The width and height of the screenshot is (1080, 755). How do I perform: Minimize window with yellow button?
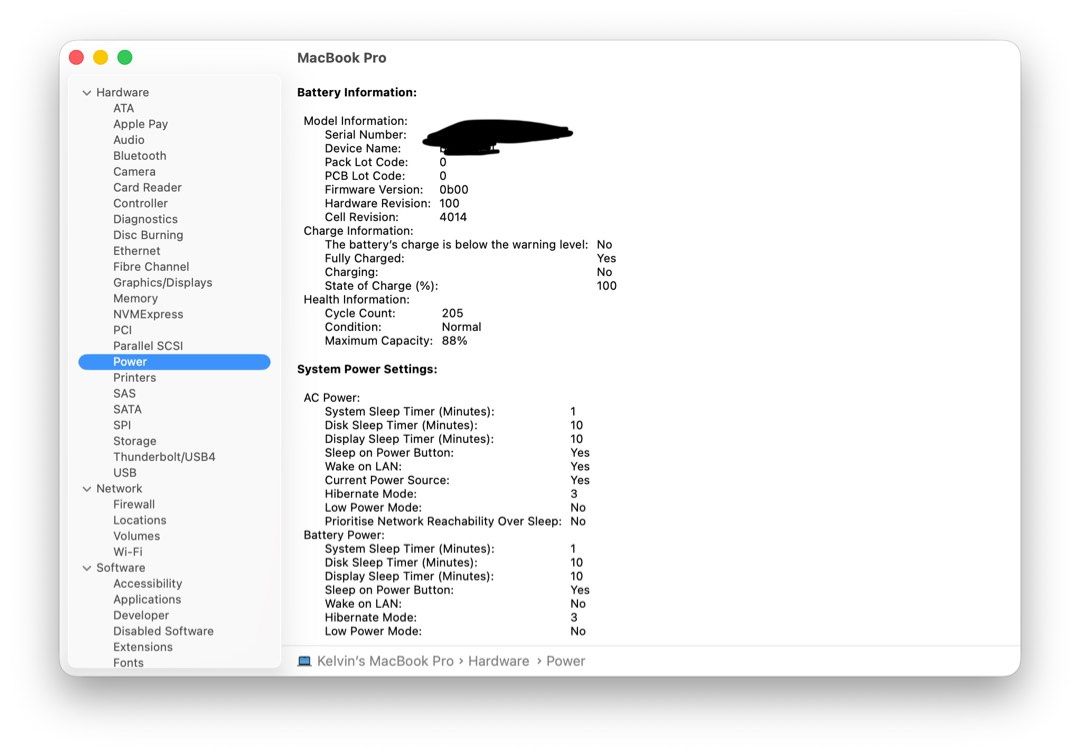pyautogui.click(x=101, y=57)
